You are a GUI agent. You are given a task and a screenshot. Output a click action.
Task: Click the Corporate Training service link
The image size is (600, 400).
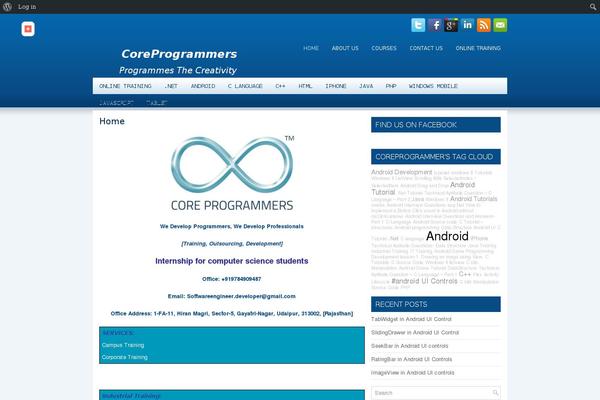(125, 357)
